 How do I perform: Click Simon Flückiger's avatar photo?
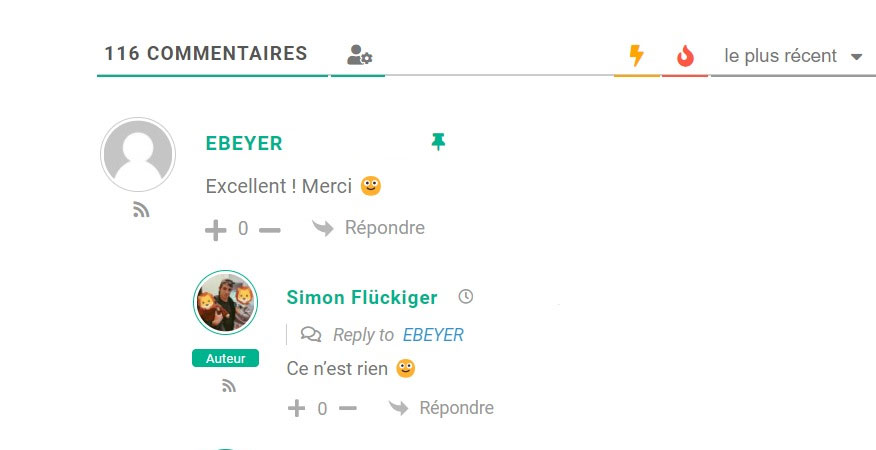[x=226, y=302]
